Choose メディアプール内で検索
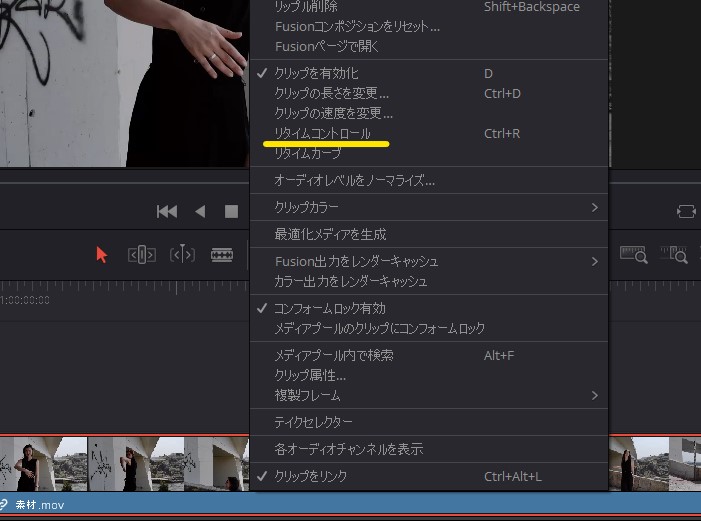This screenshot has height=521, width=701. (429, 356)
